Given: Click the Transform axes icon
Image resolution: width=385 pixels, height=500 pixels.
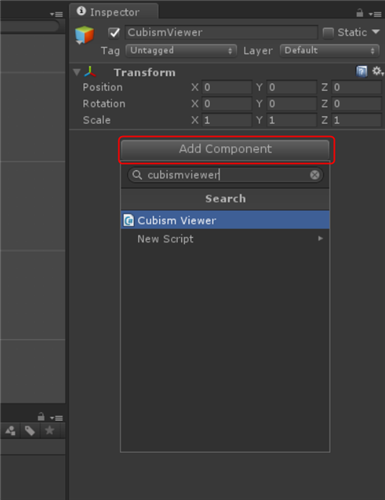Looking at the screenshot, I should 90,72.
